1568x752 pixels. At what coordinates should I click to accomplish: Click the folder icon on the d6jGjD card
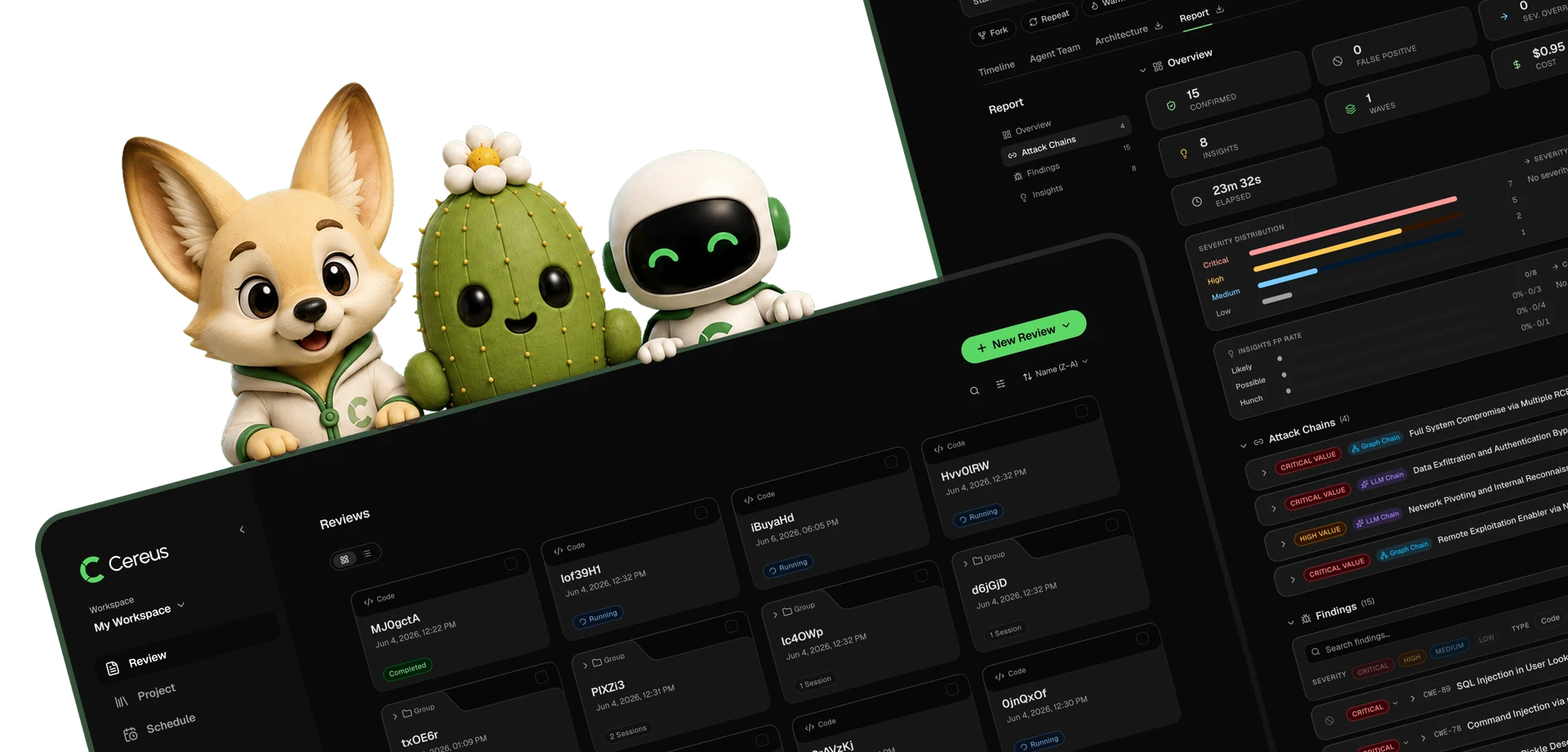978,560
